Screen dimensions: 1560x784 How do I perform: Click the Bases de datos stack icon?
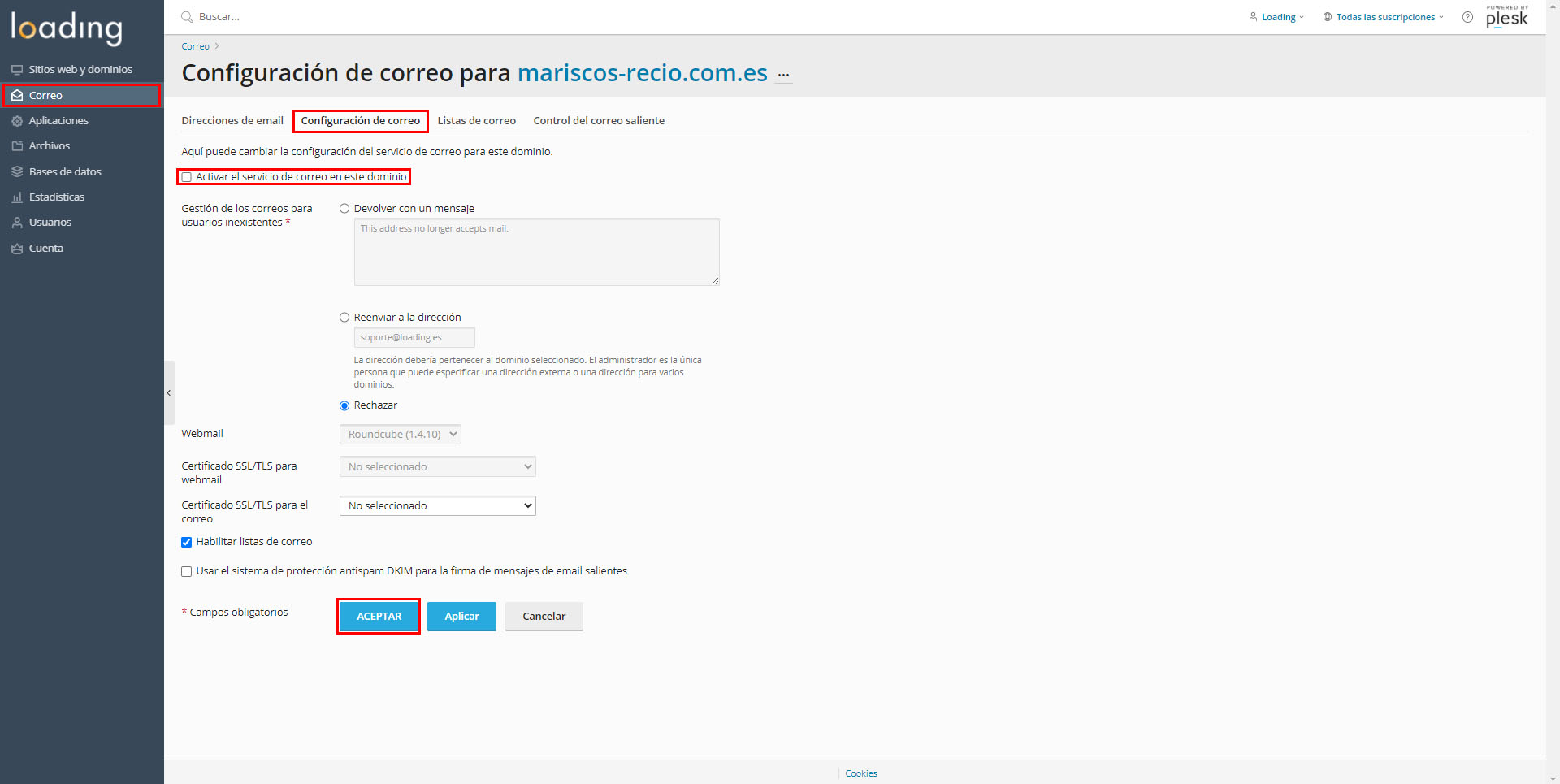tap(17, 172)
